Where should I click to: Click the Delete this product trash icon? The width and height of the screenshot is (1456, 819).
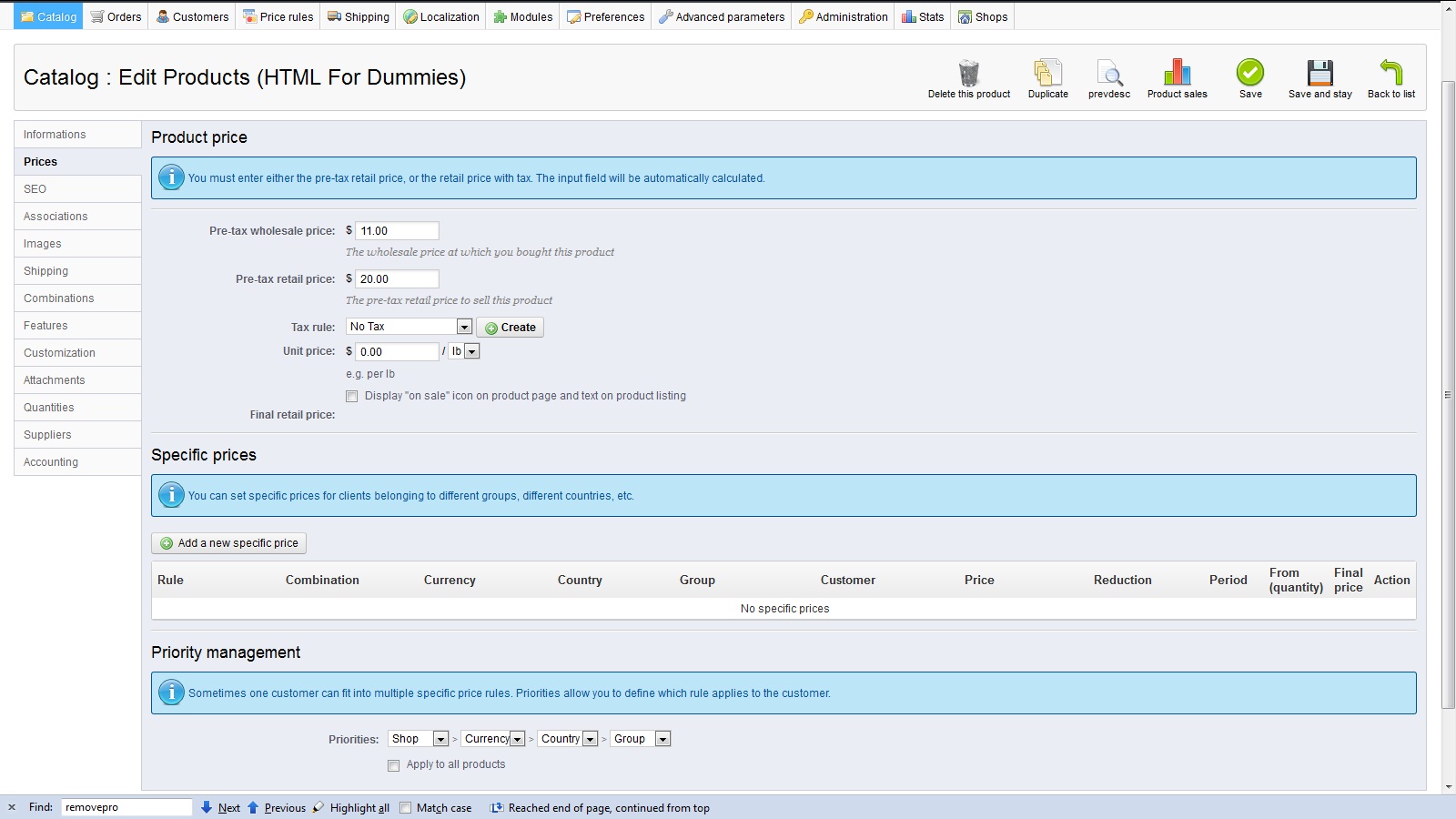pyautogui.click(x=968, y=73)
